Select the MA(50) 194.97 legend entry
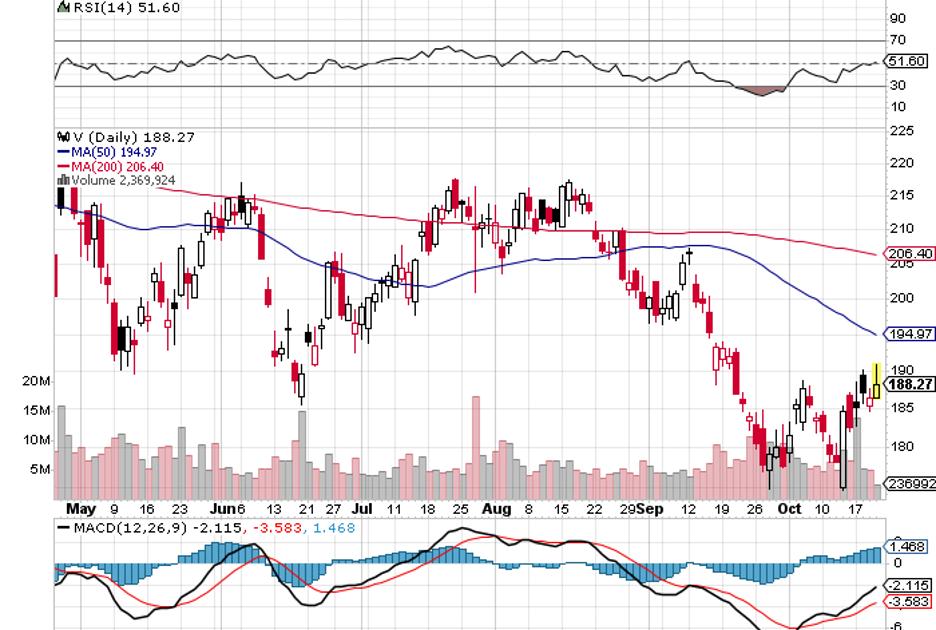Image resolution: width=936 pixels, height=630 pixels. point(114,152)
